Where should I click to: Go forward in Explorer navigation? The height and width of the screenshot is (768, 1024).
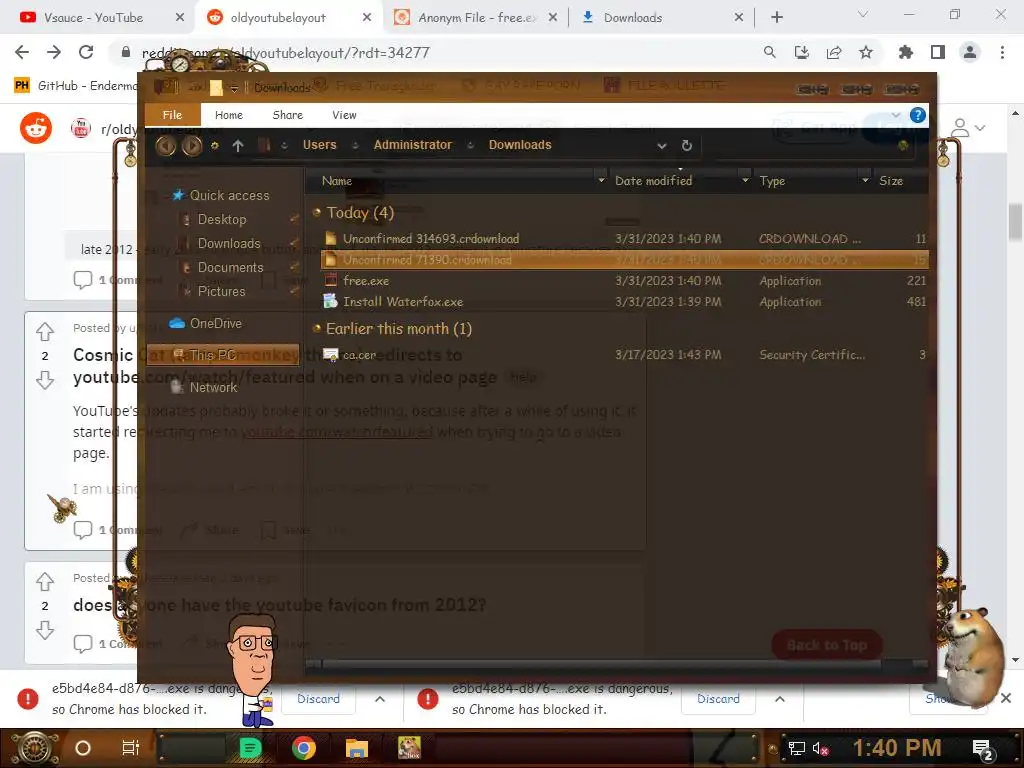tap(191, 146)
